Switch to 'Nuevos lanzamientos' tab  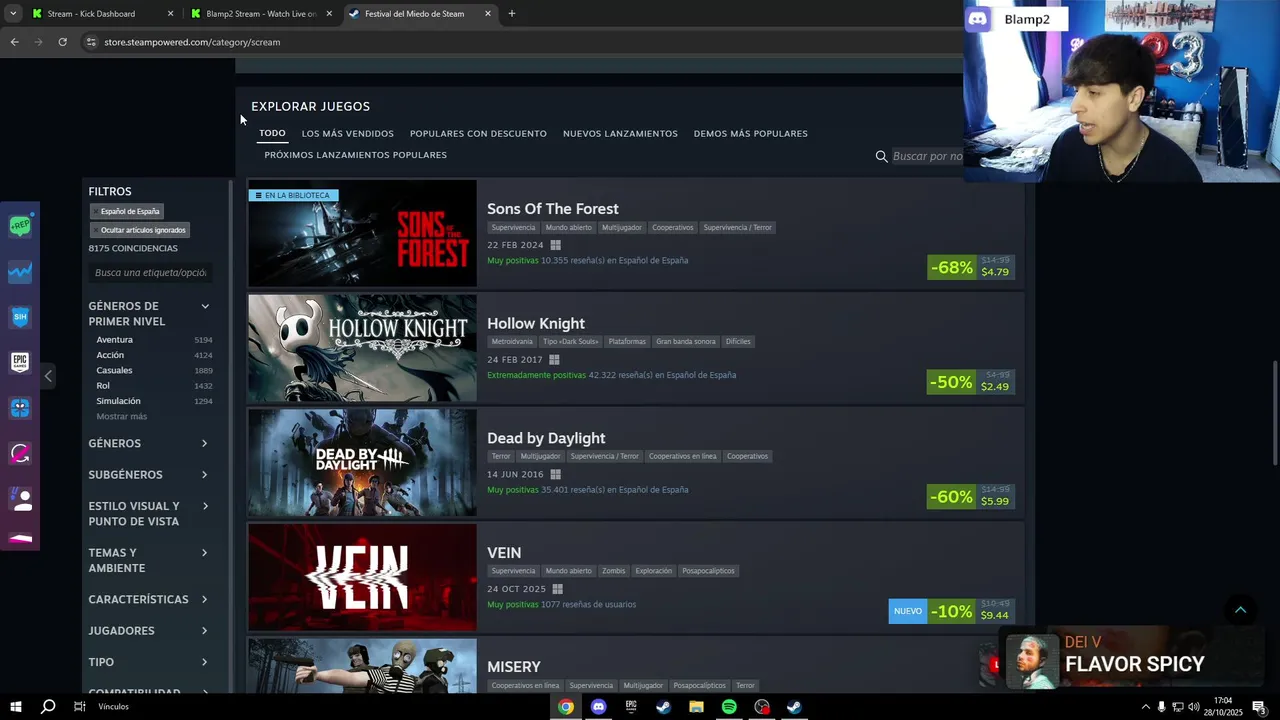tap(620, 134)
